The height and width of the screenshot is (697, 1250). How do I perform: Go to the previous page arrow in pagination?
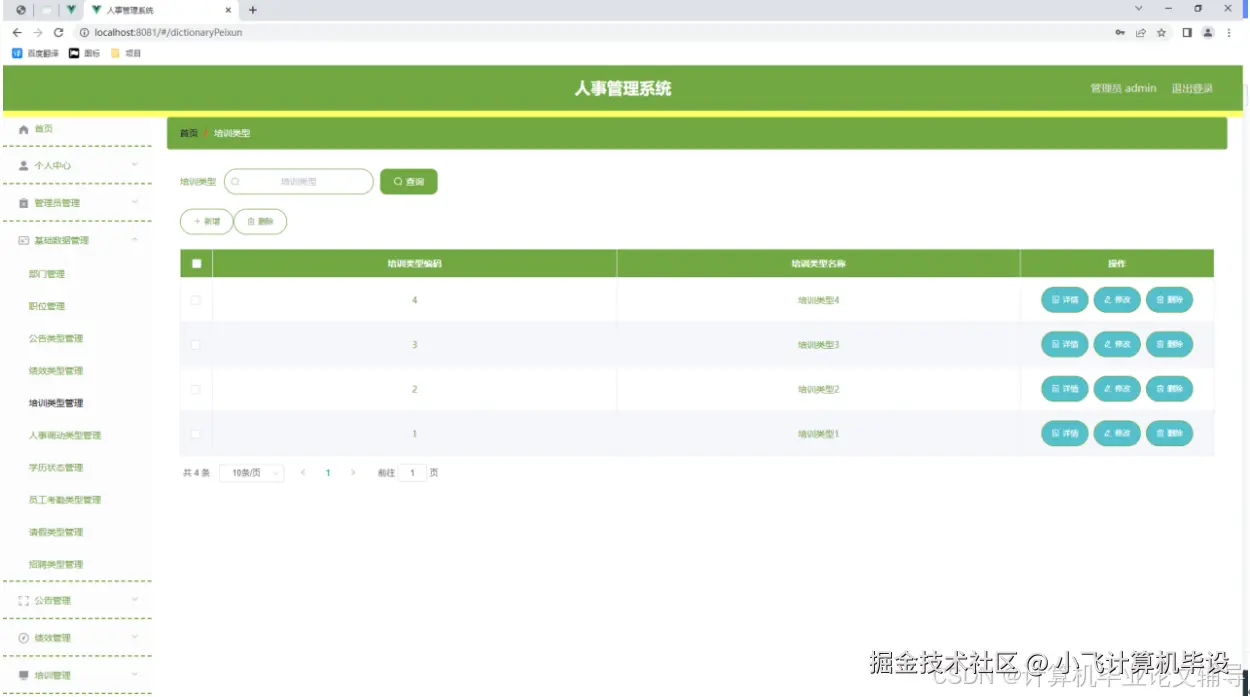pyautogui.click(x=303, y=473)
